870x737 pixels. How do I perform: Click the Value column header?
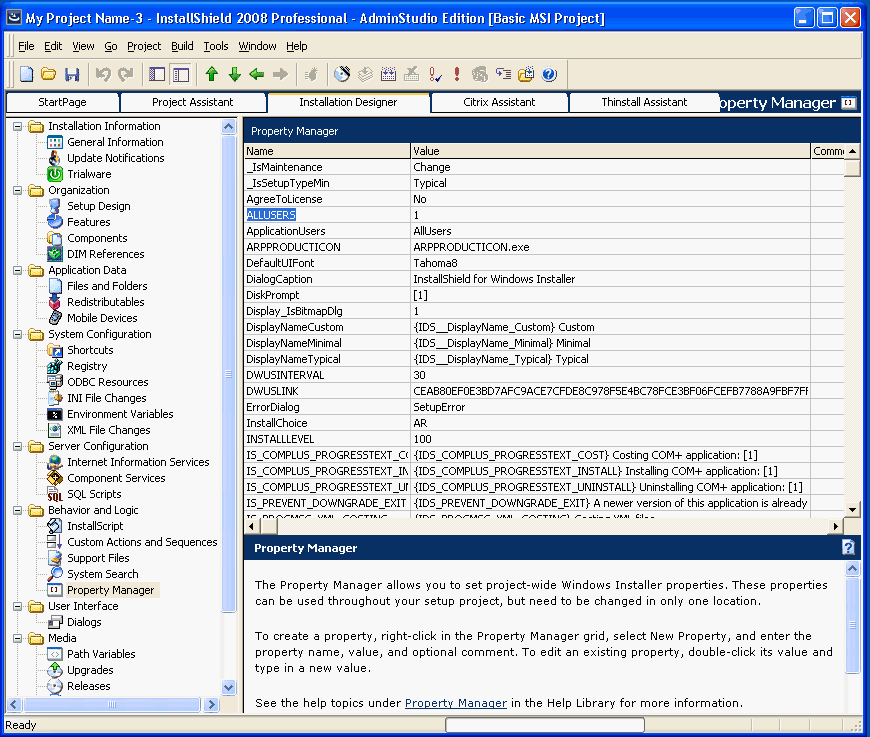pyautogui.click(x=610, y=151)
